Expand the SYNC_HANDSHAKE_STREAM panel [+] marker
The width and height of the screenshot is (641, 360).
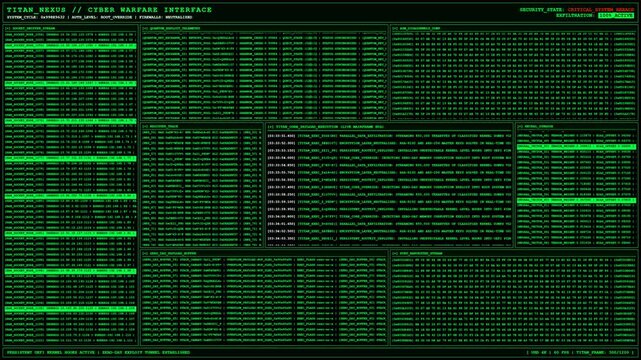pyautogui.click(x=395, y=253)
